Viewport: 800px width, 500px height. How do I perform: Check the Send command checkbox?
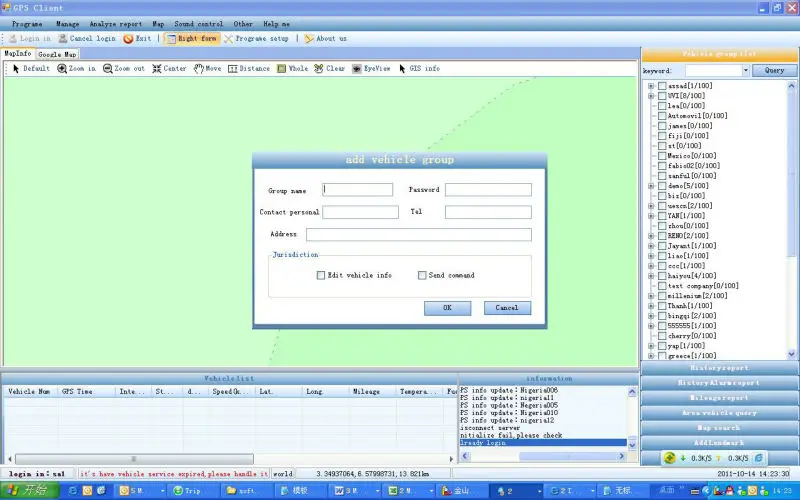click(x=422, y=276)
